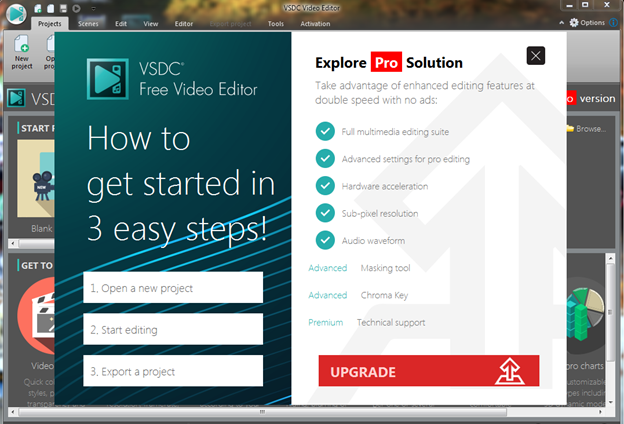
Task: Click the blue info about icon
Action: click(614, 23)
